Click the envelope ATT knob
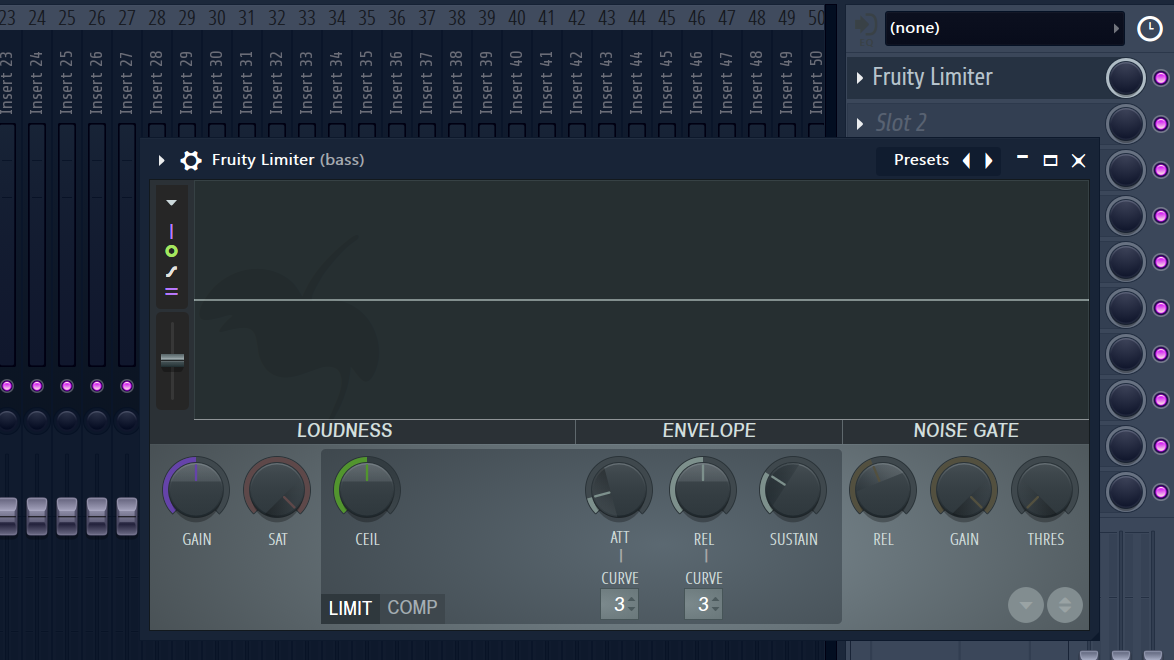The image size is (1174, 660). click(x=619, y=490)
